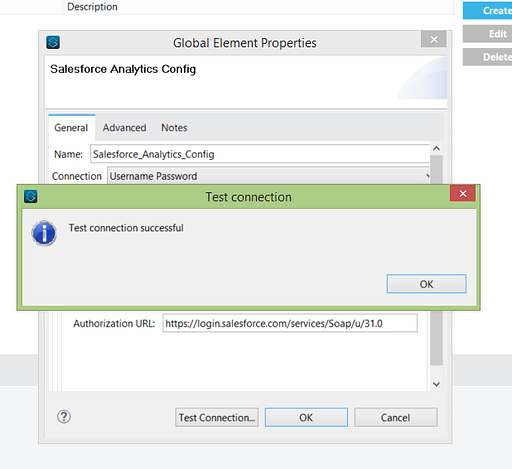The image size is (512, 469).
Task: Switch to the Advanced tab
Action: point(124,128)
